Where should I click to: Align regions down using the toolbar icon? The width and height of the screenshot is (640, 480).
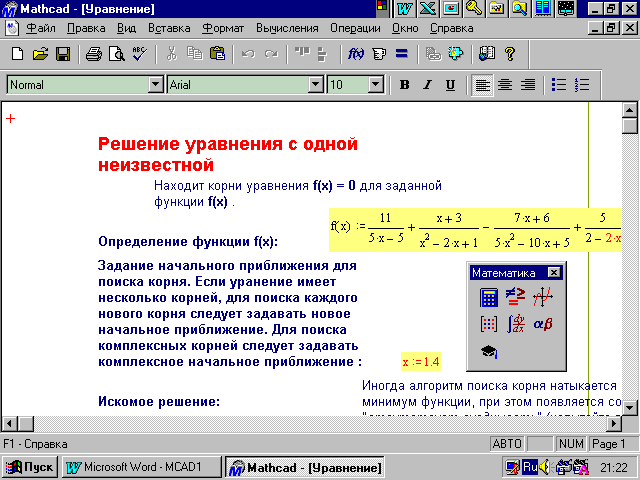(x=322, y=54)
